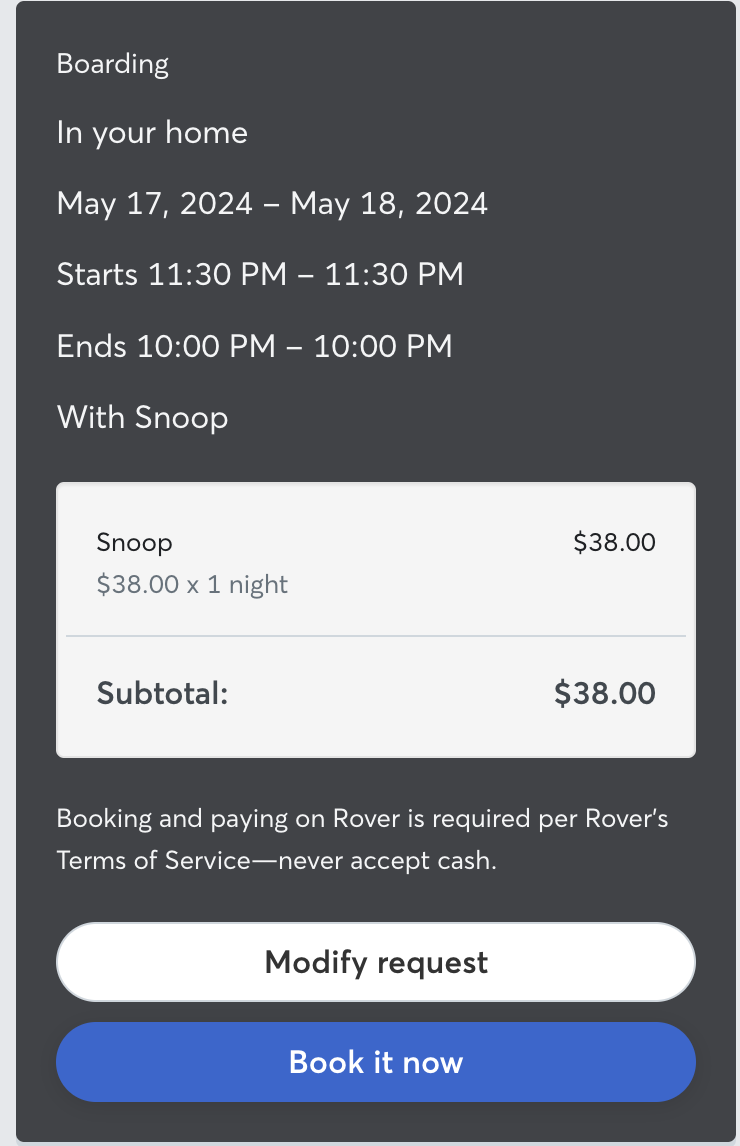This screenshot has height=1146, width=740.
Task: Click the Subtotal label
Action: (162, 693)
